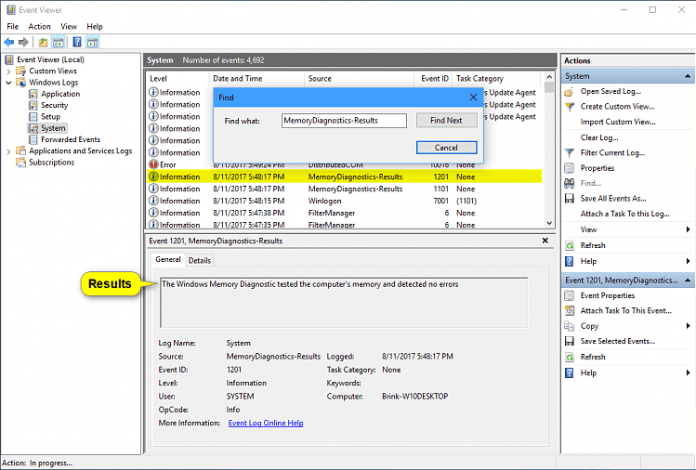The height and width of the screenshot is (470, 696).
Task: Cancel the Find dialog
Action: 446,147
